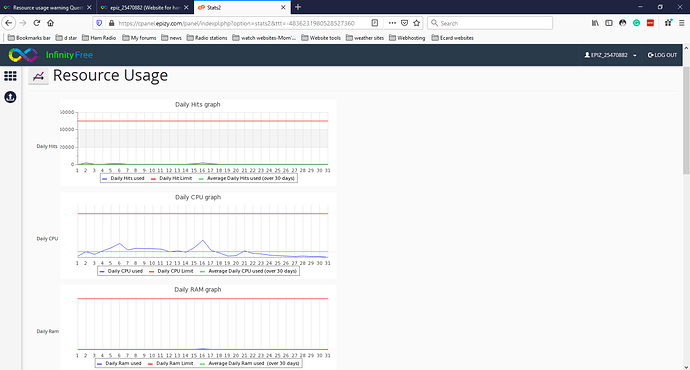Open the Webhosting bookmarks folder
Image resolution: width=690 pixels, height=370 pixels.
pos(407,38)
